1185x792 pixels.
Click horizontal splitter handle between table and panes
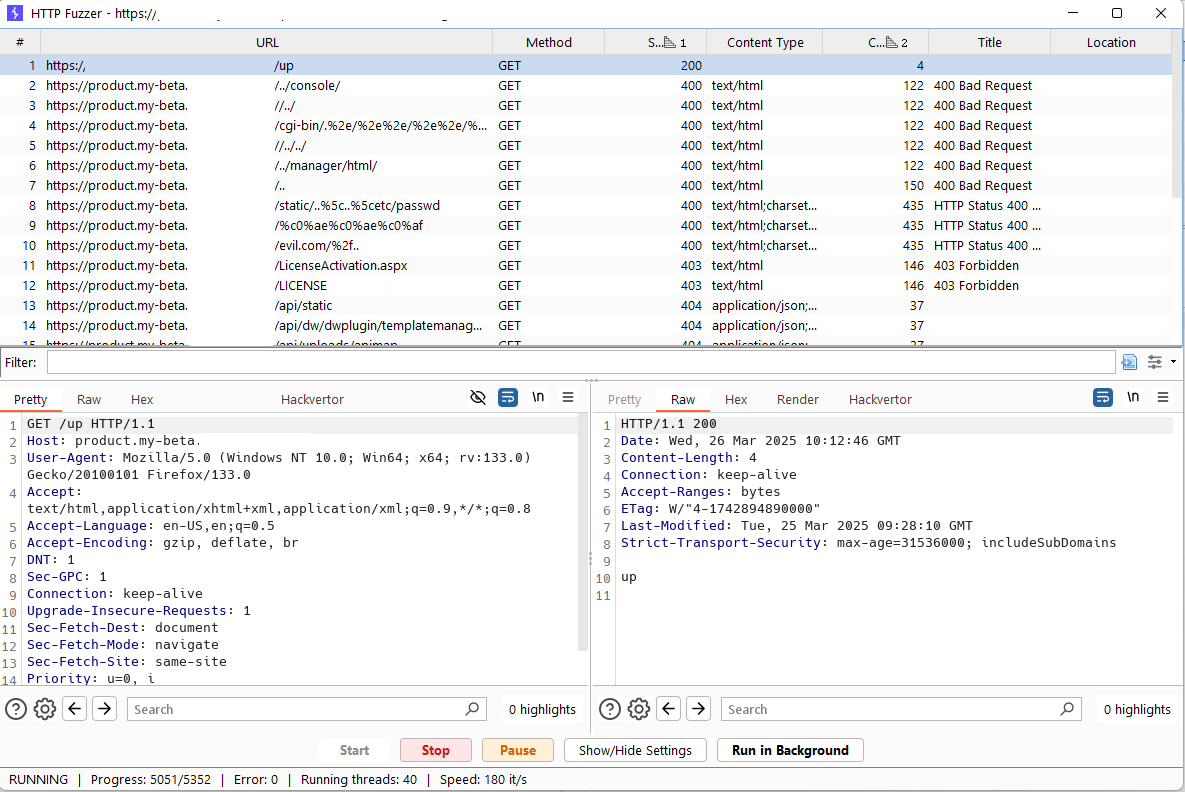[591, 380]
